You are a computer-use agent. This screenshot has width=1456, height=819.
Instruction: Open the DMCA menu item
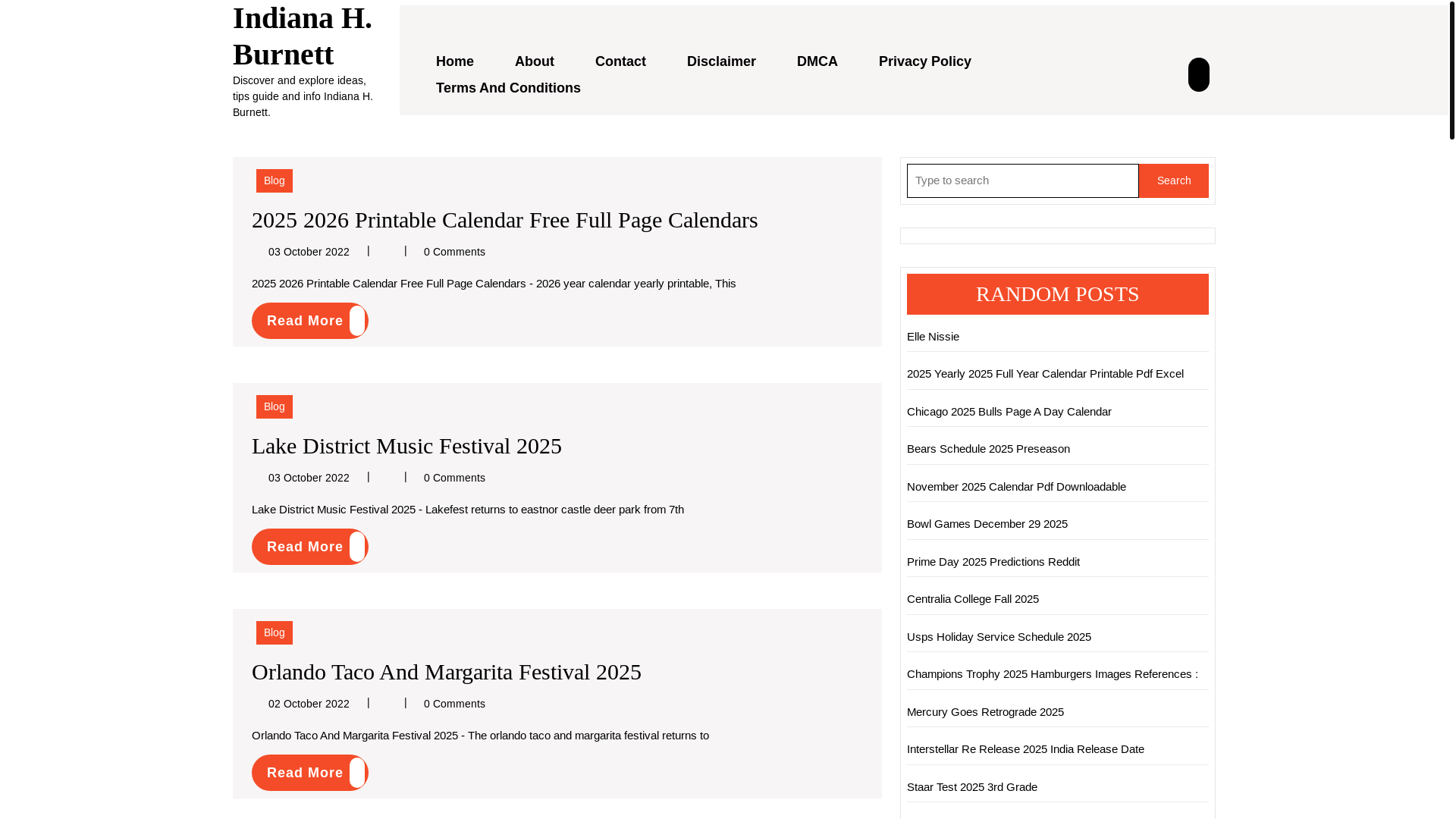(x=817, y=61)
